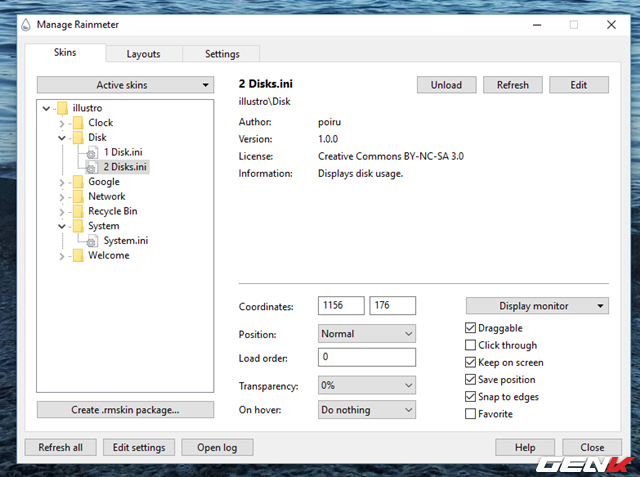Image resolution: width=640 pixels, height=477 pixels.
Task: Unload the 2 Disks.ini skin
Action: [x=447, y=85]
